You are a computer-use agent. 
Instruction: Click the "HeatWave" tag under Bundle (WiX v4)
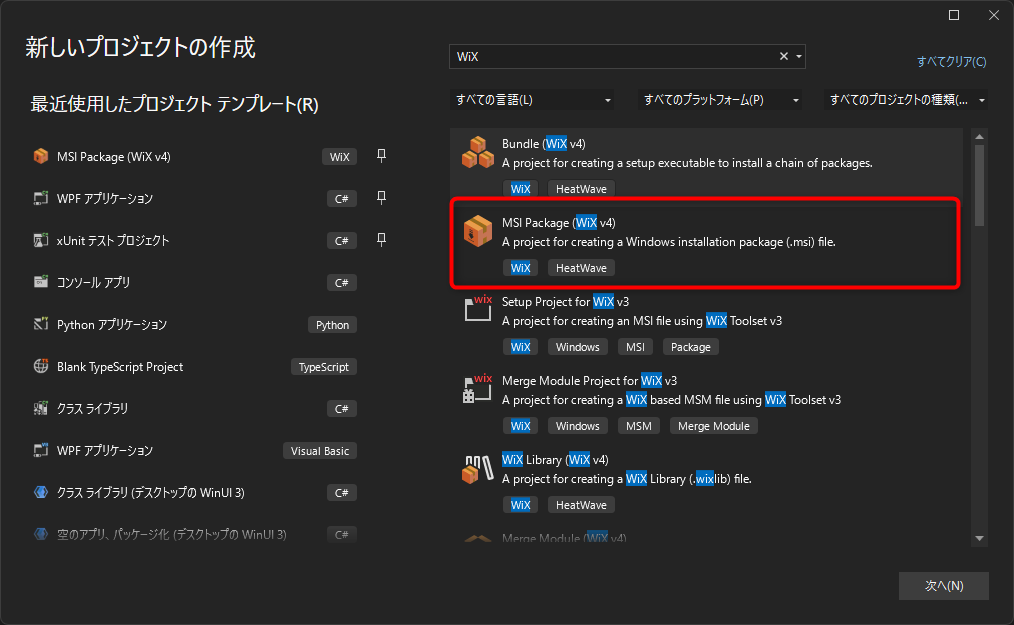581,189
